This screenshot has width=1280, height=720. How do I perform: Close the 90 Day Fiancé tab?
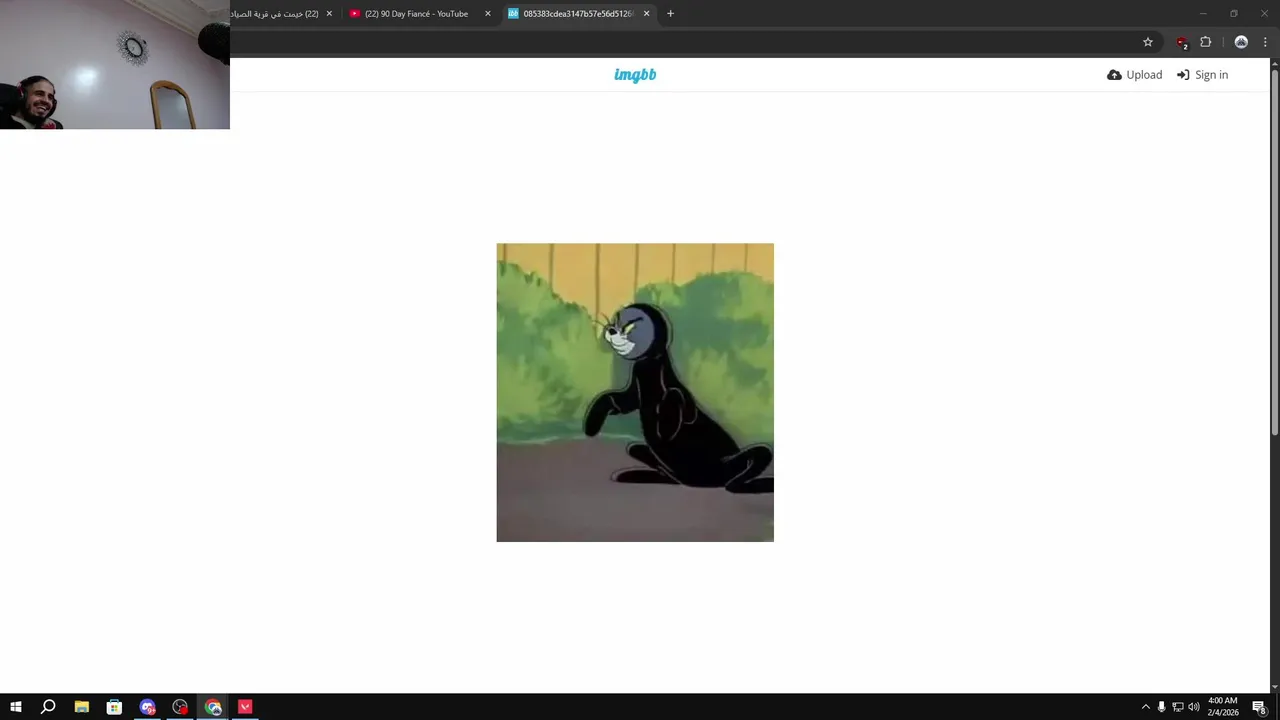488,14
